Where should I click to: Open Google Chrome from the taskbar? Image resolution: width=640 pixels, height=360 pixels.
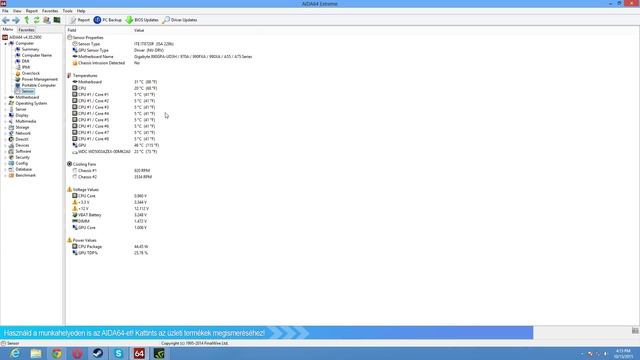57,353
